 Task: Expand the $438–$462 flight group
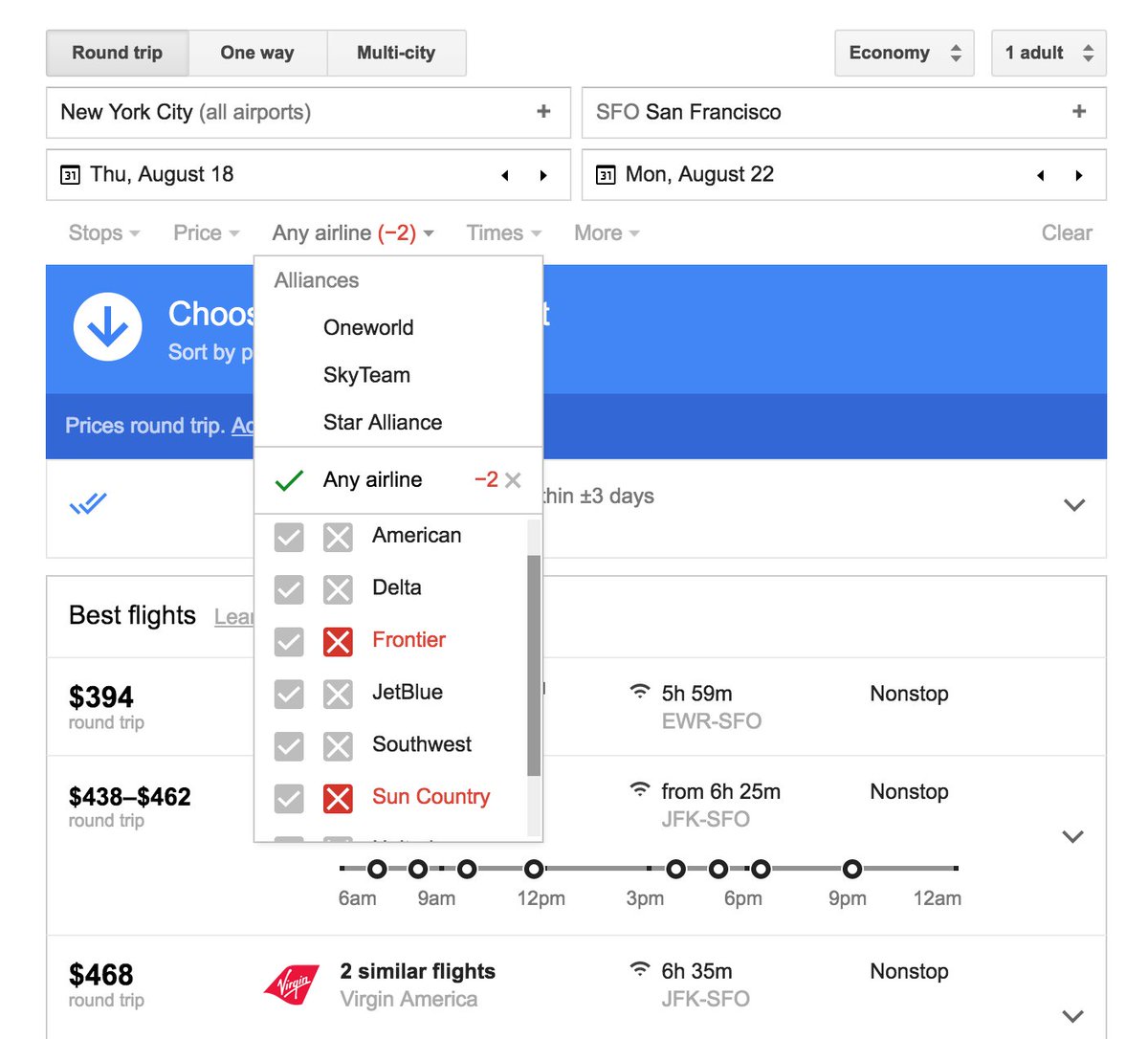coord(1073,836)
